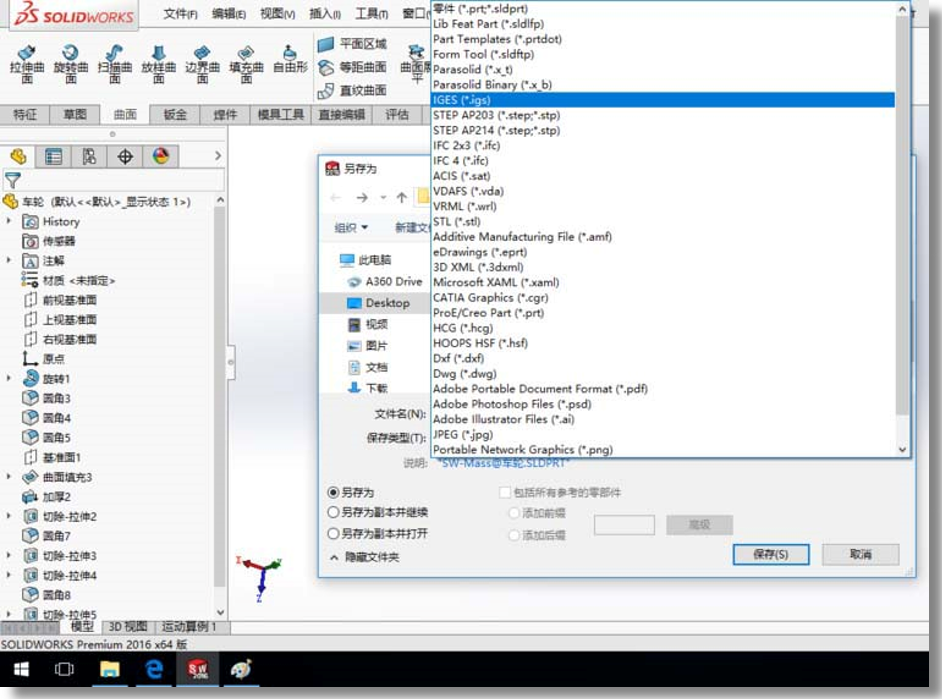This screenshot has width=942, height=699.
Task: Choose STL (*.stl) from file type list
Action: 663,222
